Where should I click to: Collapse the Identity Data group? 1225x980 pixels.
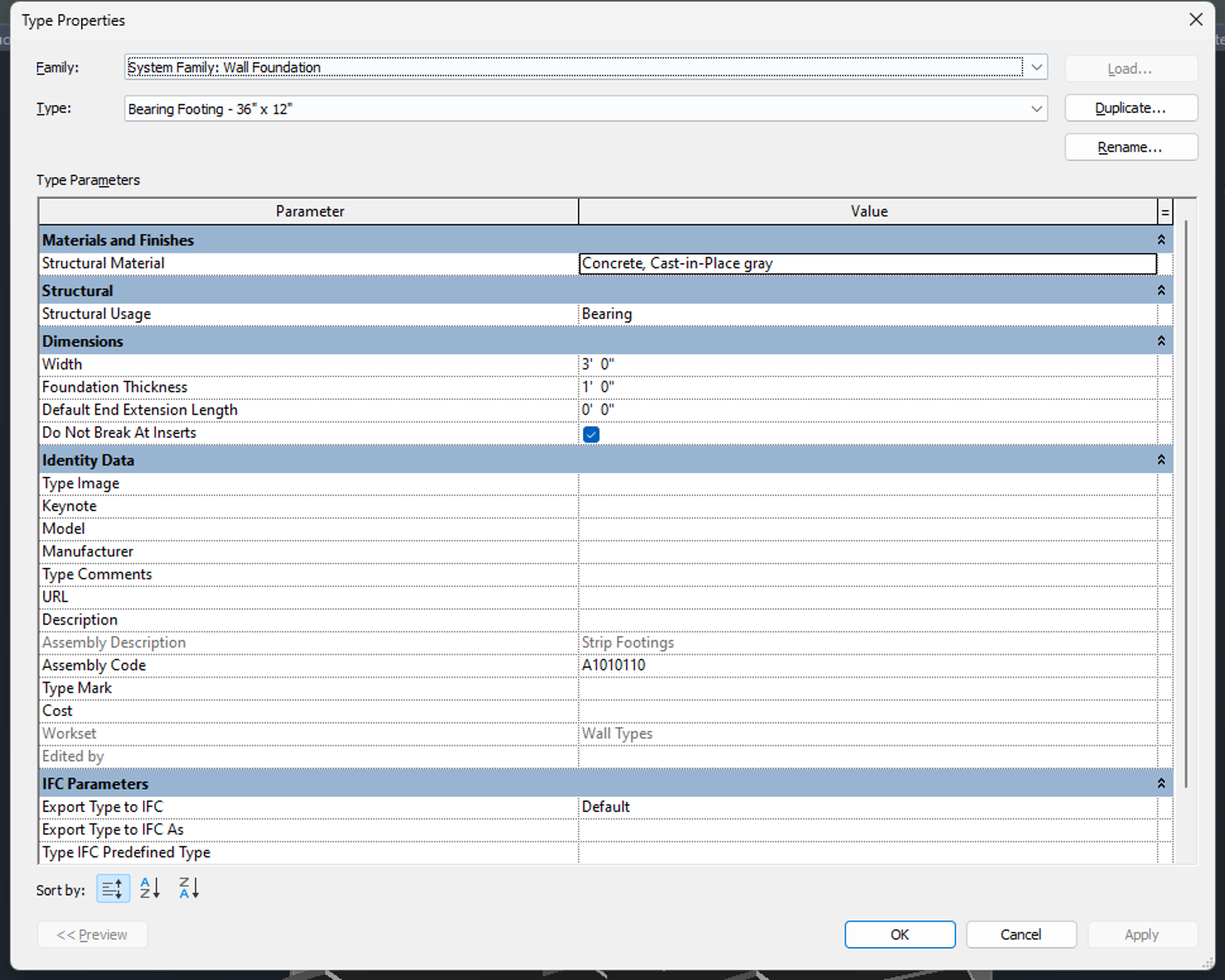tap(1161, 460)
